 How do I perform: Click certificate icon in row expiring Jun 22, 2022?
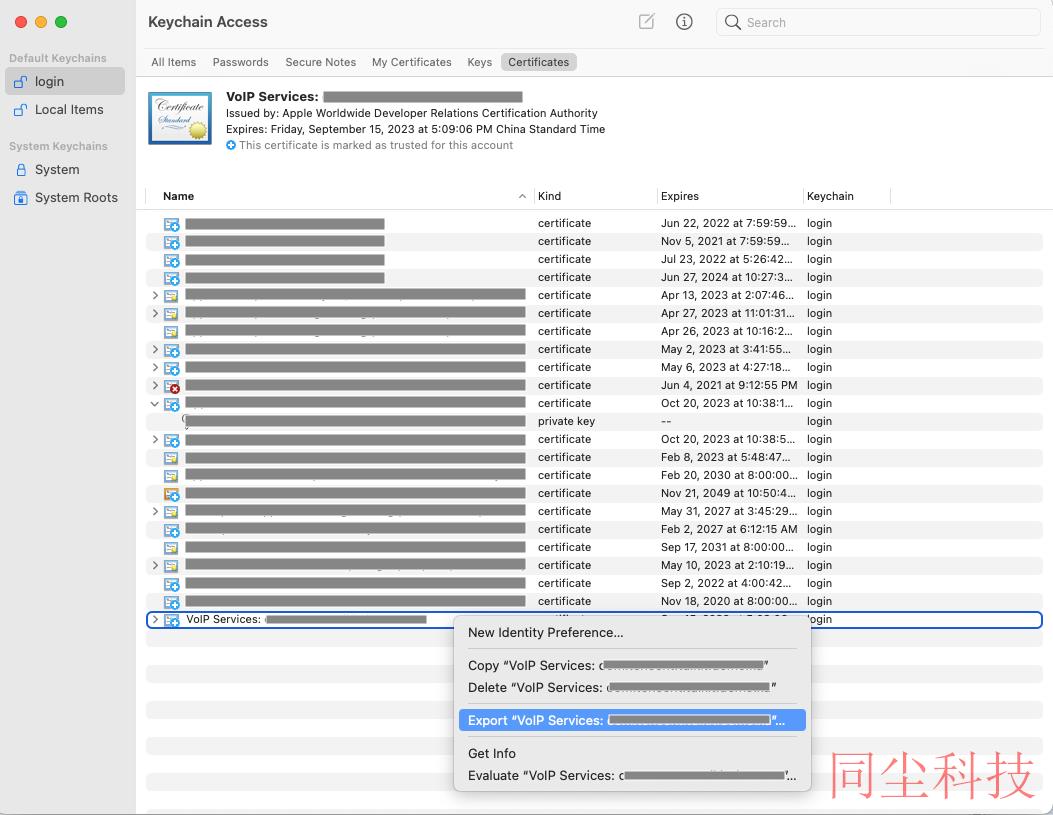(172, 224)
